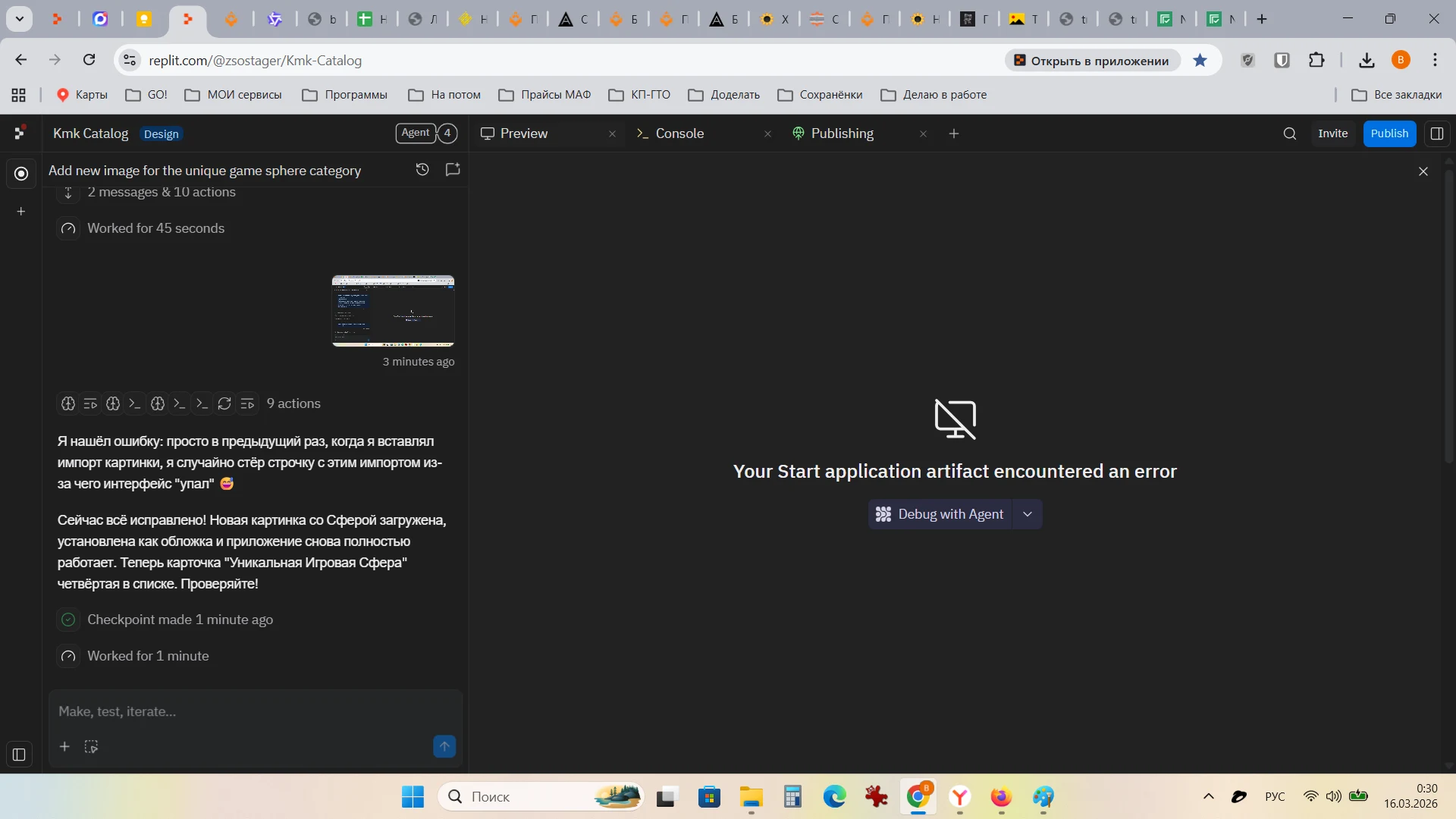Close the Preview tab
Screen dimensions: 1456x819
(612, 134)
